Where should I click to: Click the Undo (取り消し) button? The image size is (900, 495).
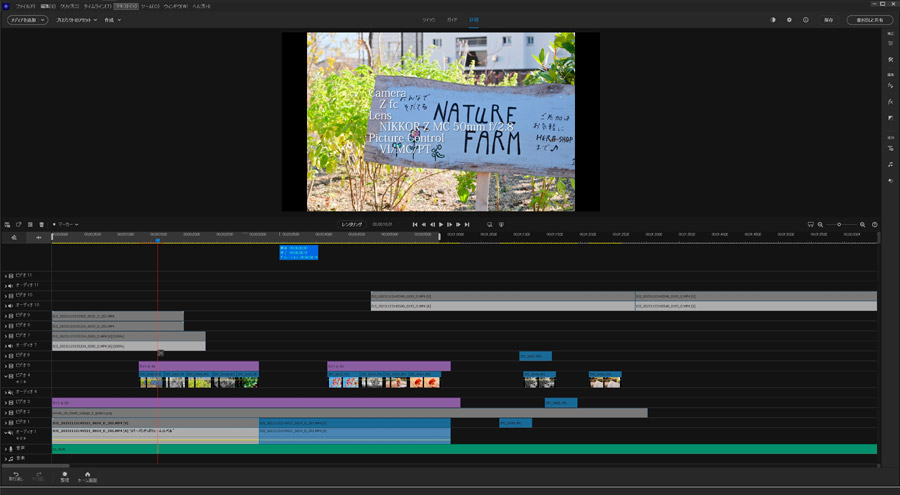15,477
